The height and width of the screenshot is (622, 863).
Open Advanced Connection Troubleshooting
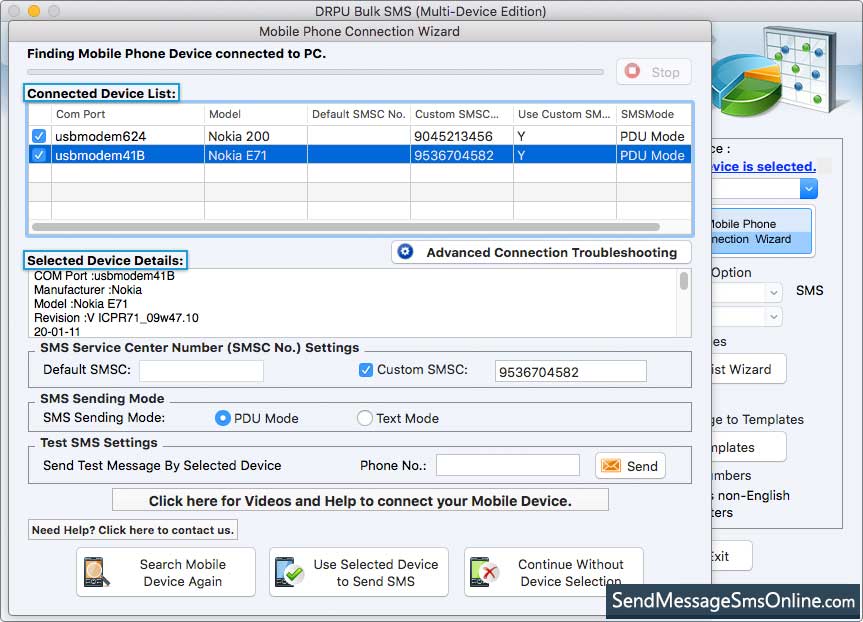coord(541,252)
